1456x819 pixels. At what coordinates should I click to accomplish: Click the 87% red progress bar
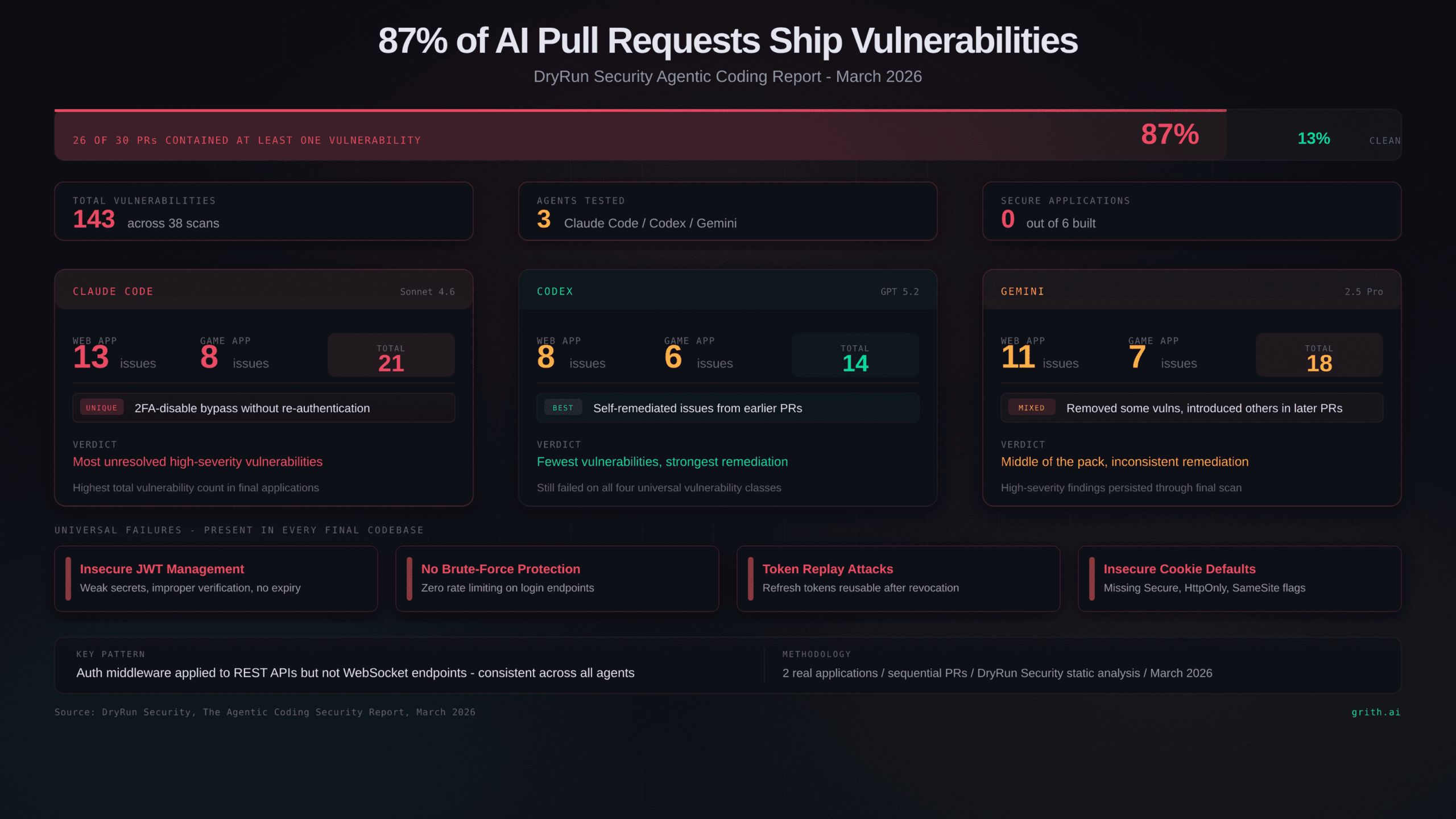(x=640, y=135)
